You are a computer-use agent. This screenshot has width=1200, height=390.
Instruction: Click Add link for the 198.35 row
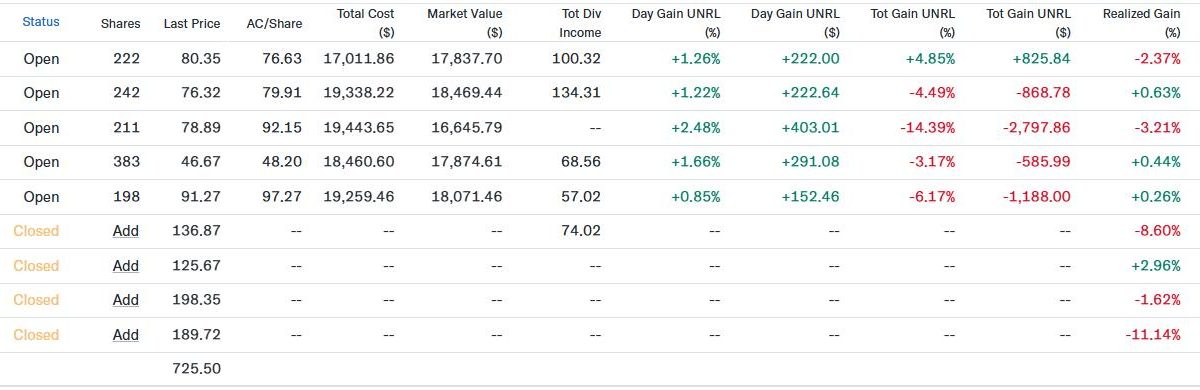pos(126,300)
